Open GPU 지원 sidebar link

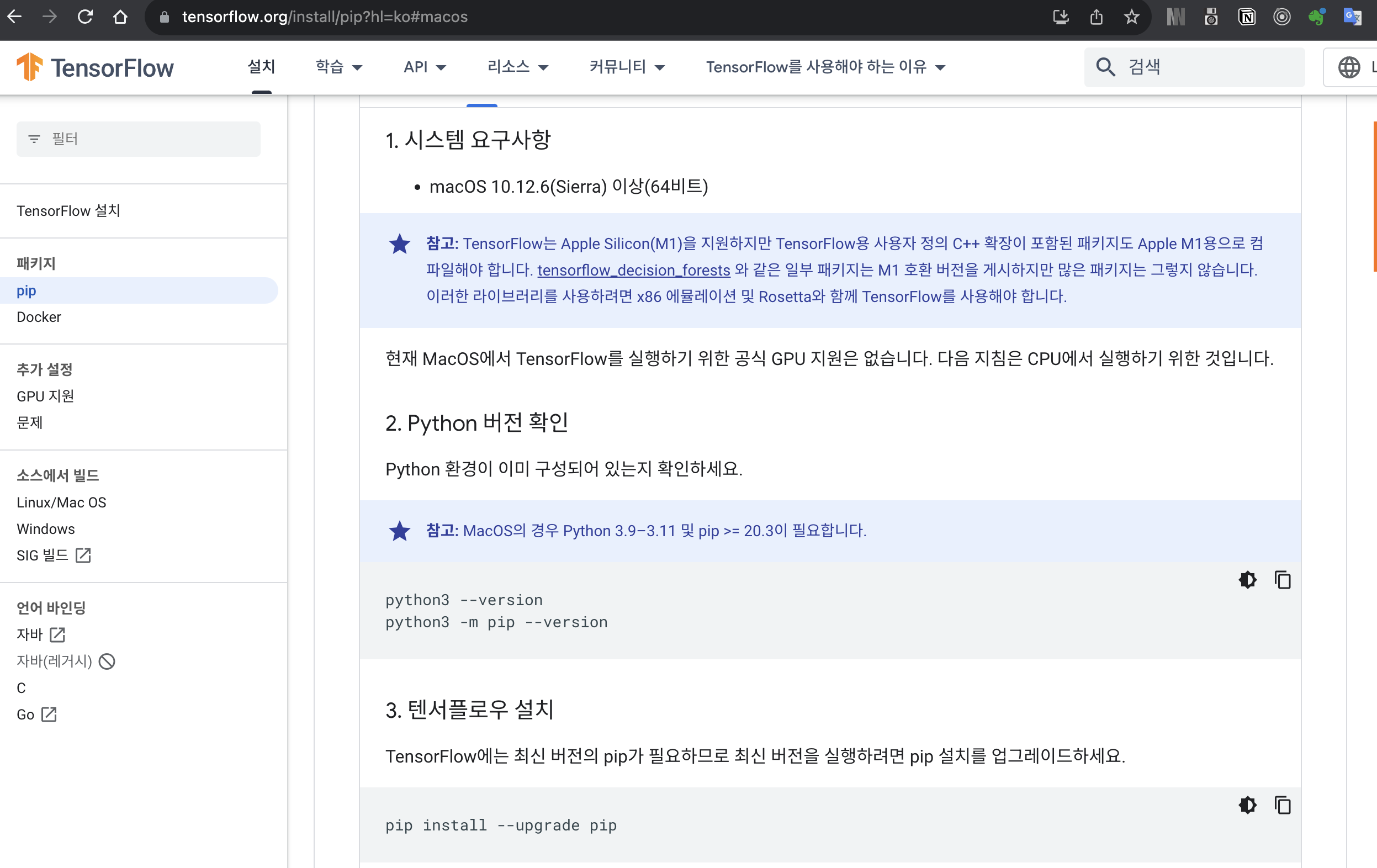[45, 396]
